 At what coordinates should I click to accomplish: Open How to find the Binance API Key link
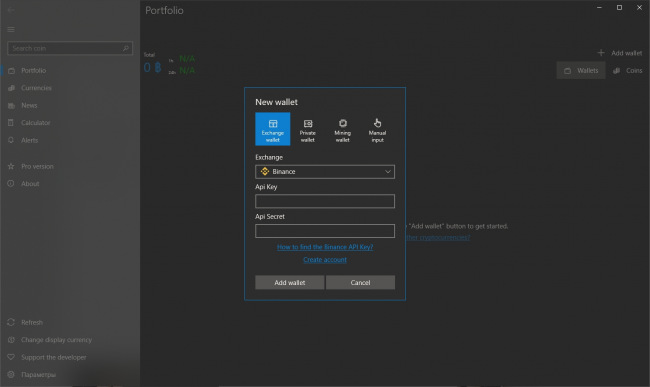325,247
